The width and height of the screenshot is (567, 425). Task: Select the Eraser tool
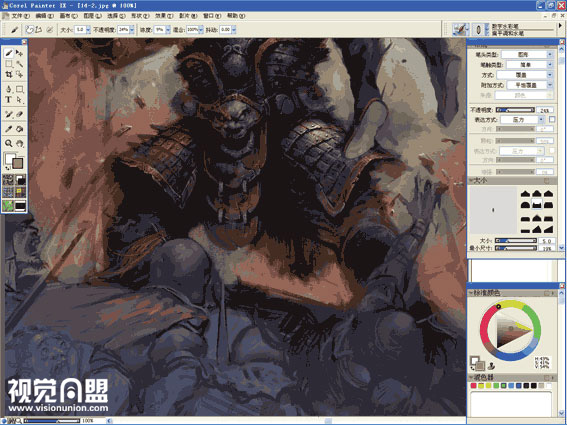pos(20,114)
